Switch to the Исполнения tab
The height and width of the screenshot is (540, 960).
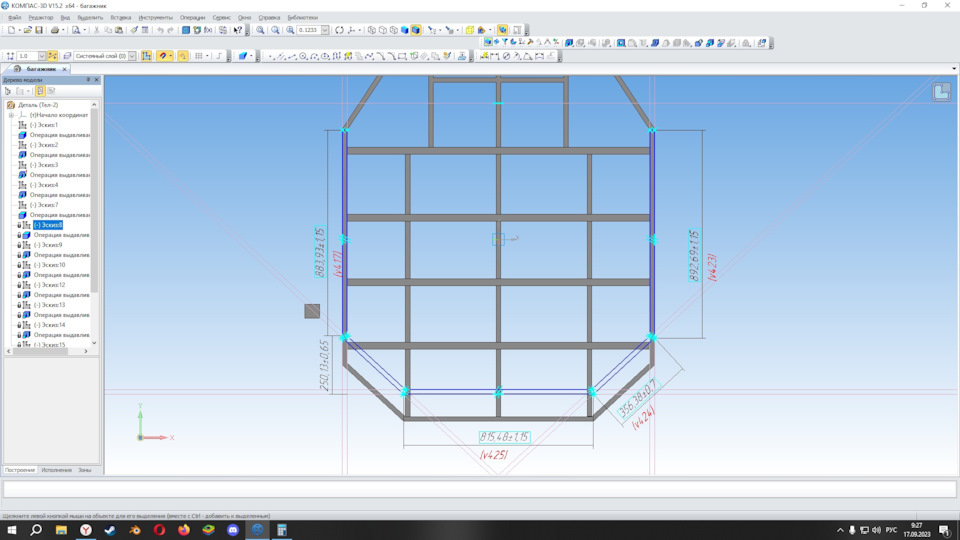coord(56,470)
